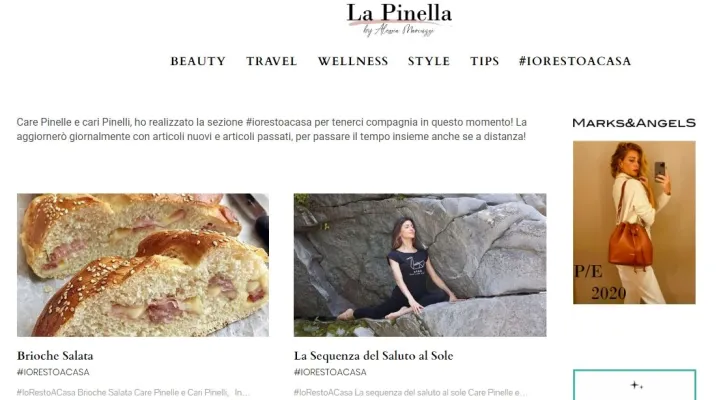Click the Brioche Salata excerpt text
This screenshot has height=400, width=721.
133,392
